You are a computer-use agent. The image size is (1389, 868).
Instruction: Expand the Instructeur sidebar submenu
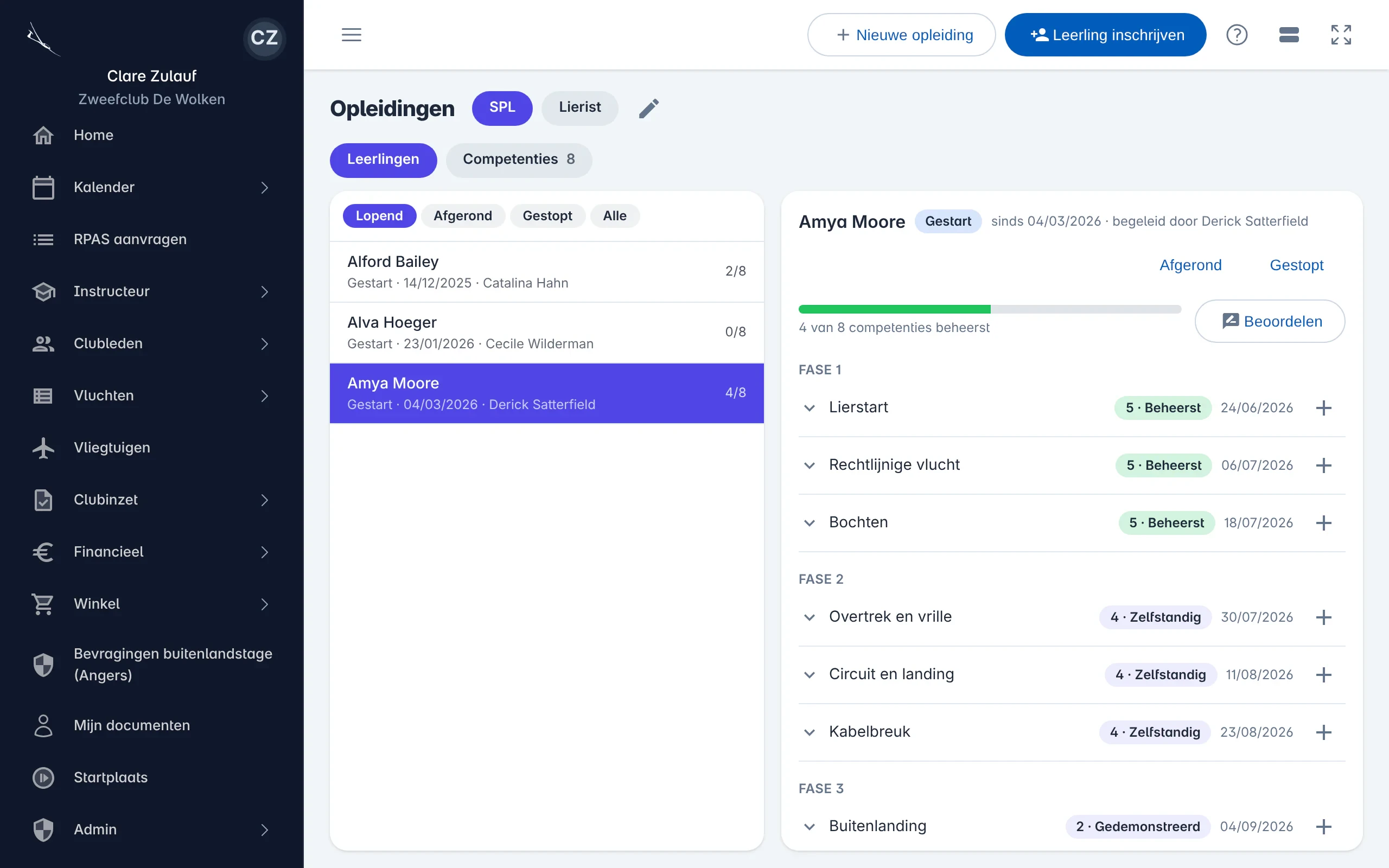pos(264,292)
